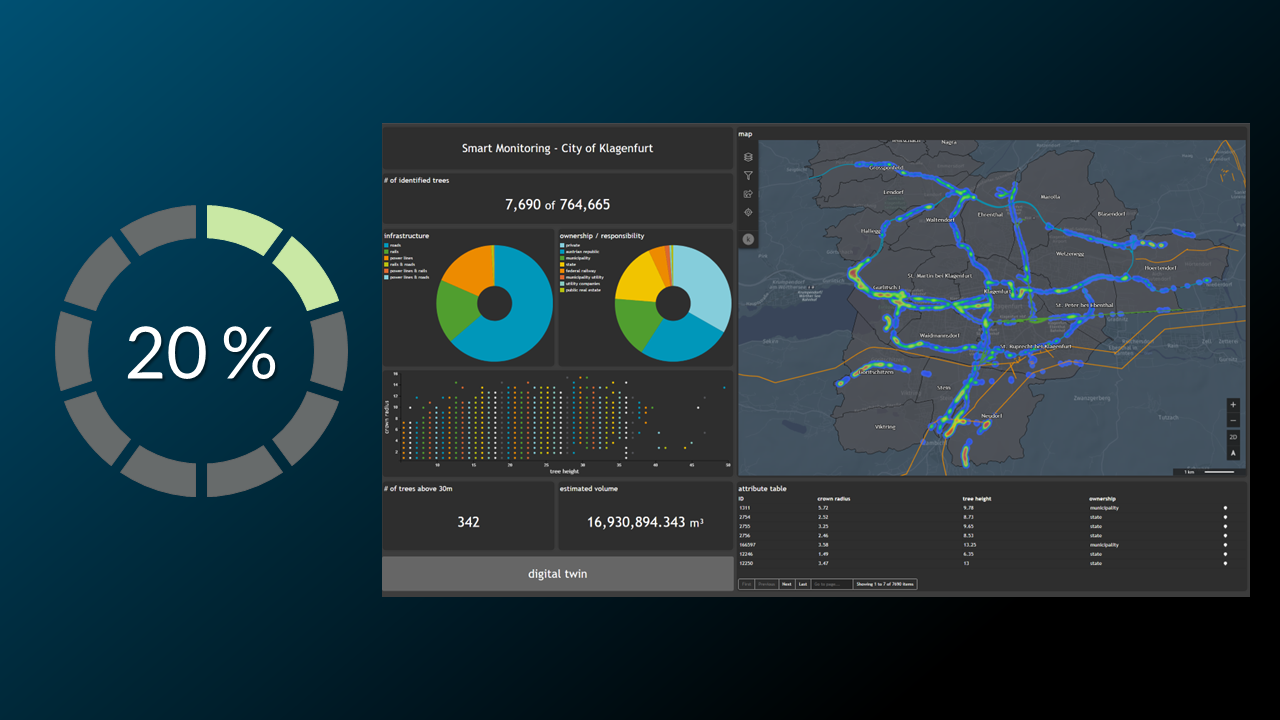Click 'Smart Monitoring - City of Klagenfurt' title
Screen dimensions: 1280x720
pos(557,148)
